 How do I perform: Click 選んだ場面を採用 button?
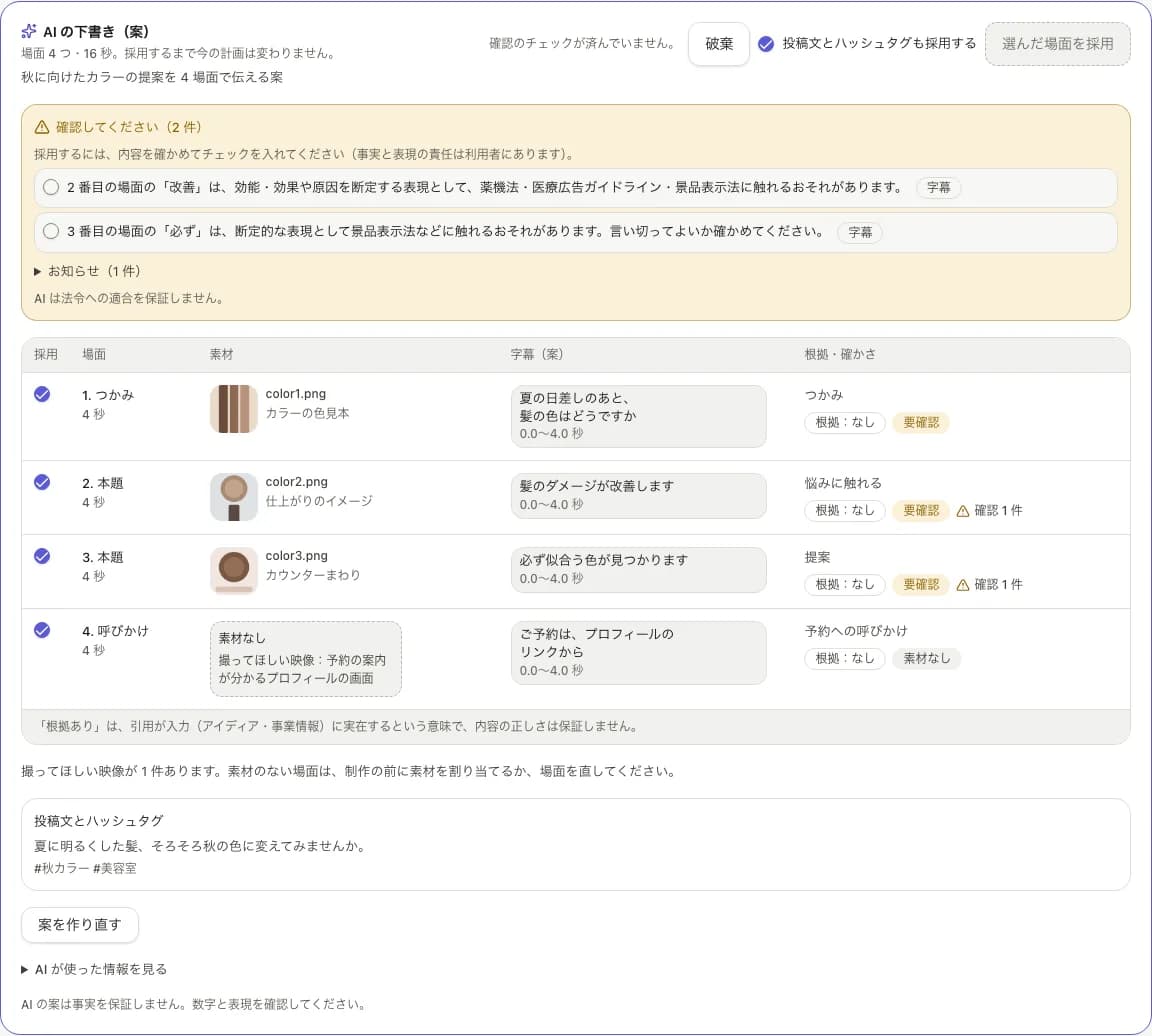(1057, 44)
